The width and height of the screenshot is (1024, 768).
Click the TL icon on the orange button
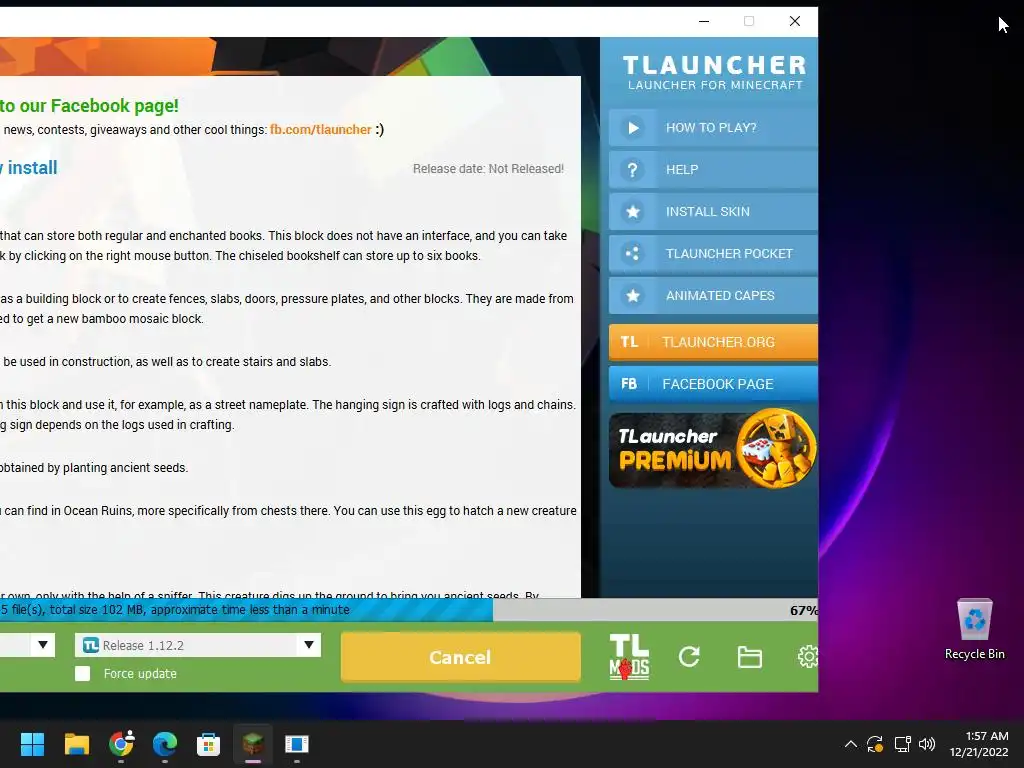[629, 342]
